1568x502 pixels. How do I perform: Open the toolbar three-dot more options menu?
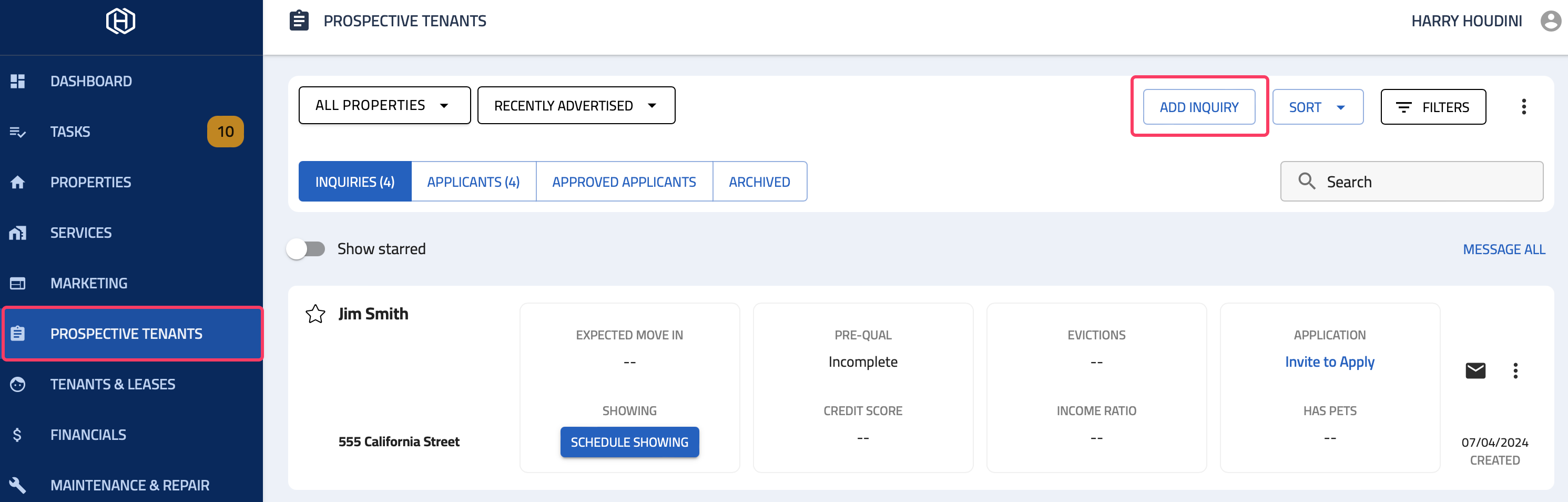pyautogui.click(x=1523, y=107)
